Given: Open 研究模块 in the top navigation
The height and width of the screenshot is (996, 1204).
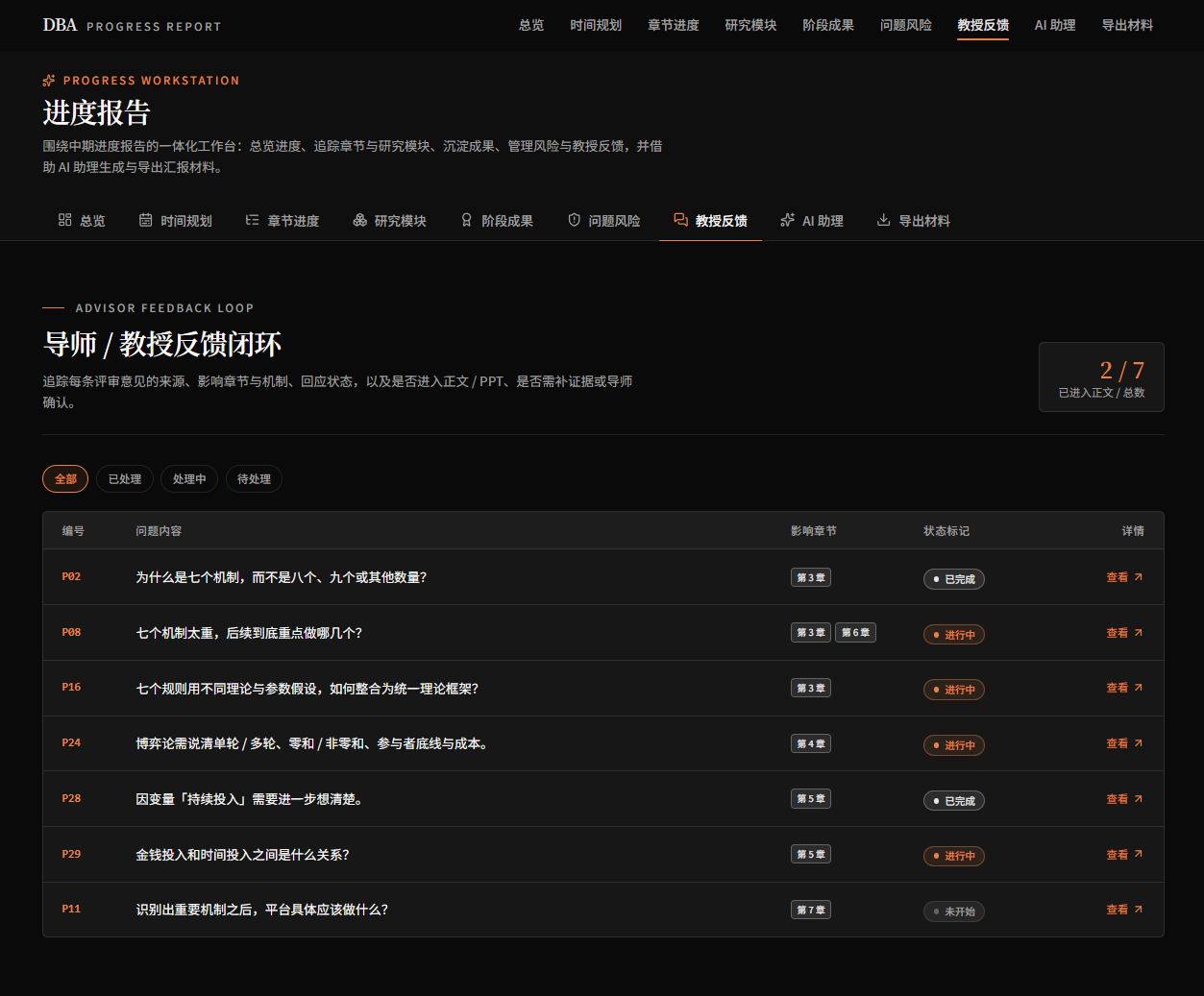Looking at the screenshot, I should click(750, 25).
